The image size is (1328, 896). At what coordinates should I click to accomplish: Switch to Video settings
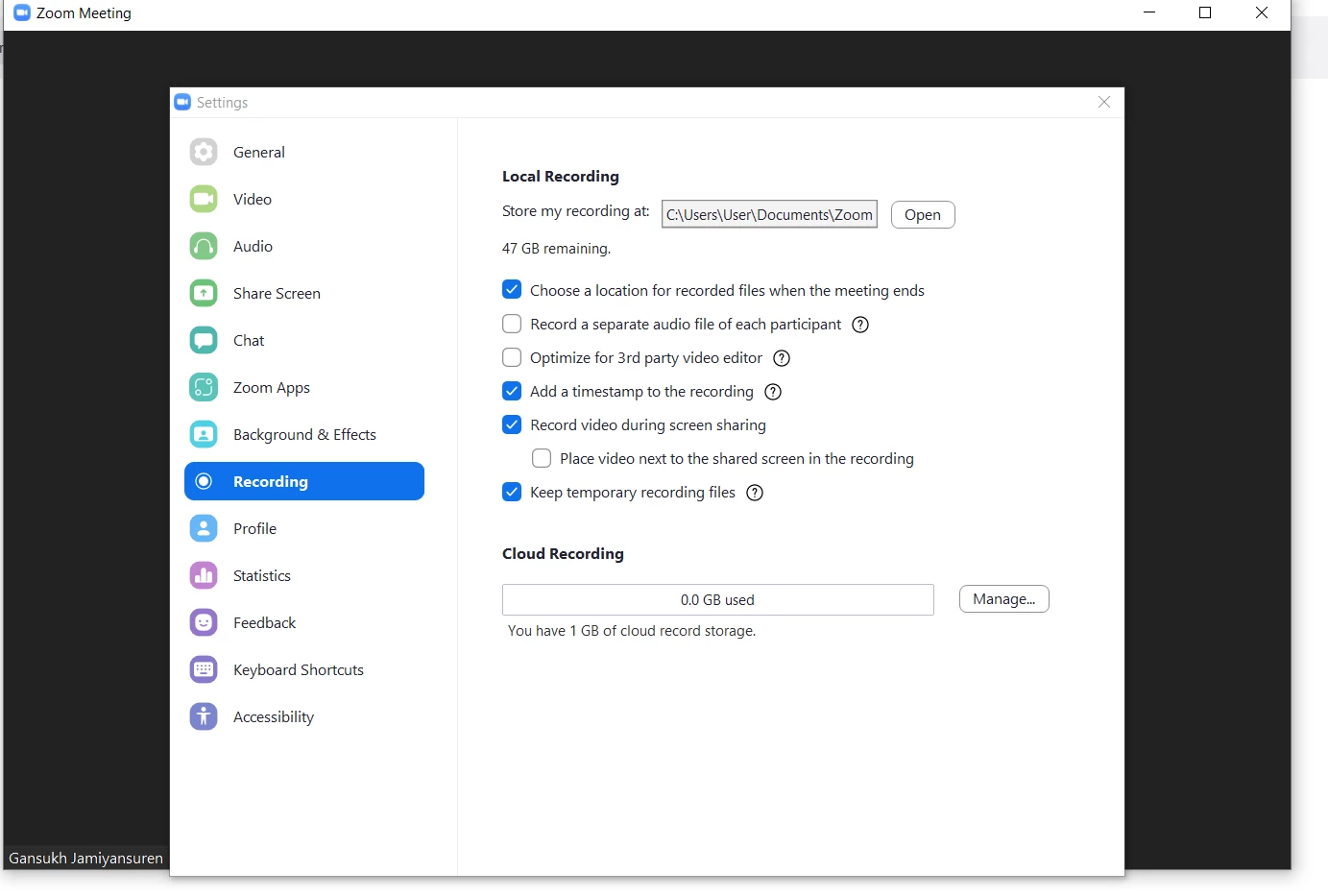tap(304, 199)
